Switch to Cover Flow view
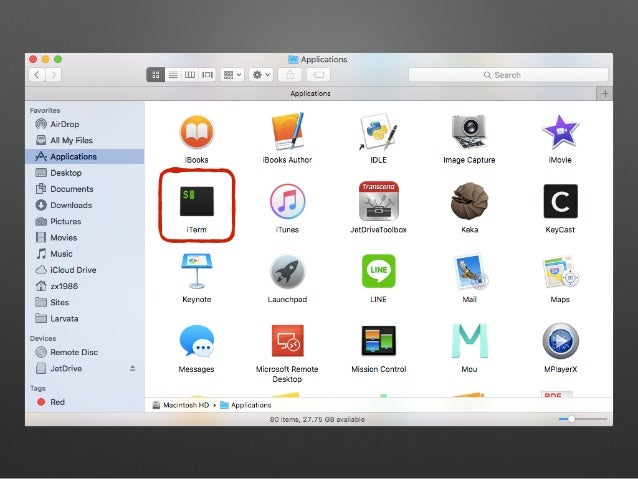The width and height of the screenshot is (638, 479). (207, 75)
